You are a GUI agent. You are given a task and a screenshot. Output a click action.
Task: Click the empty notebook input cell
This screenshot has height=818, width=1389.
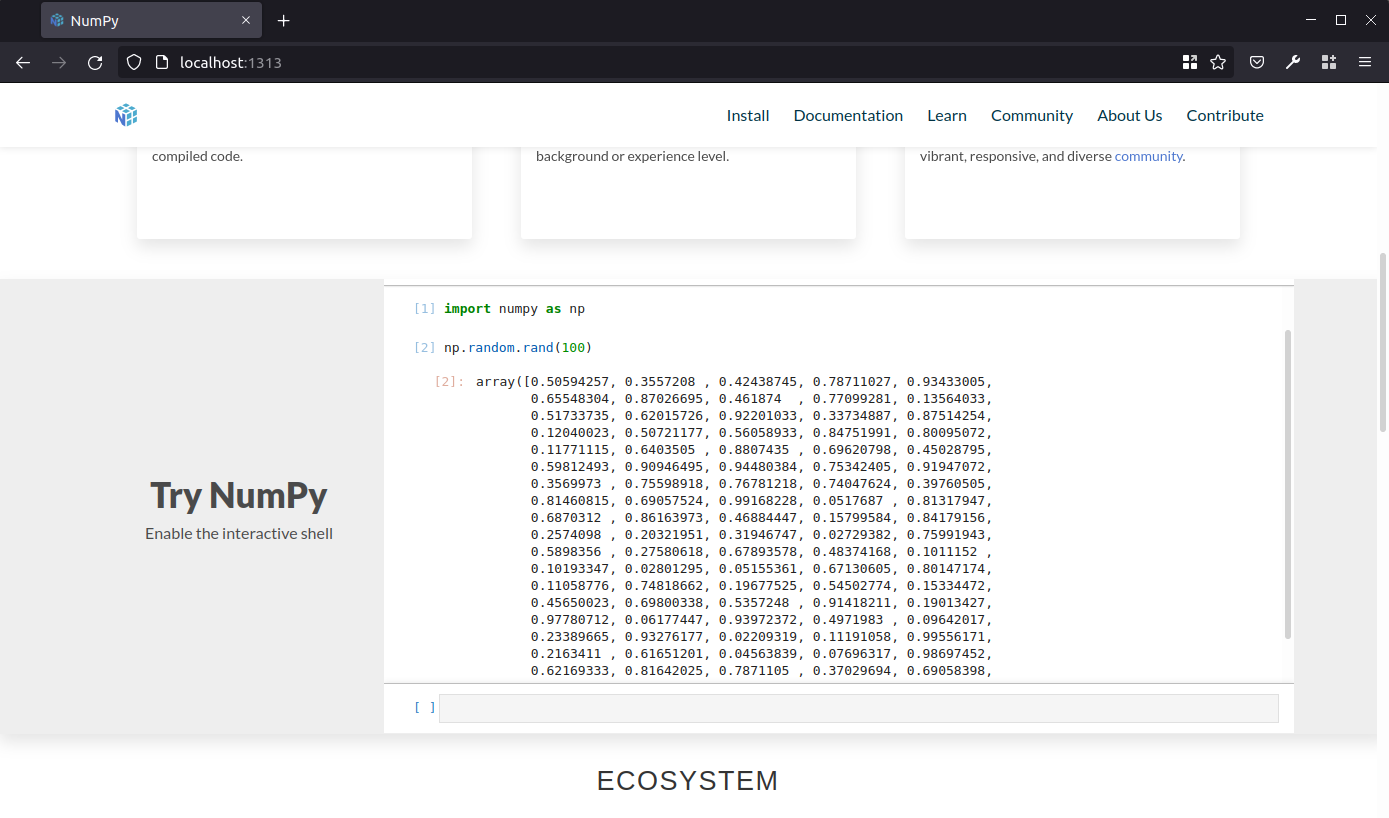pyautogui.click(x=859, y=708)
